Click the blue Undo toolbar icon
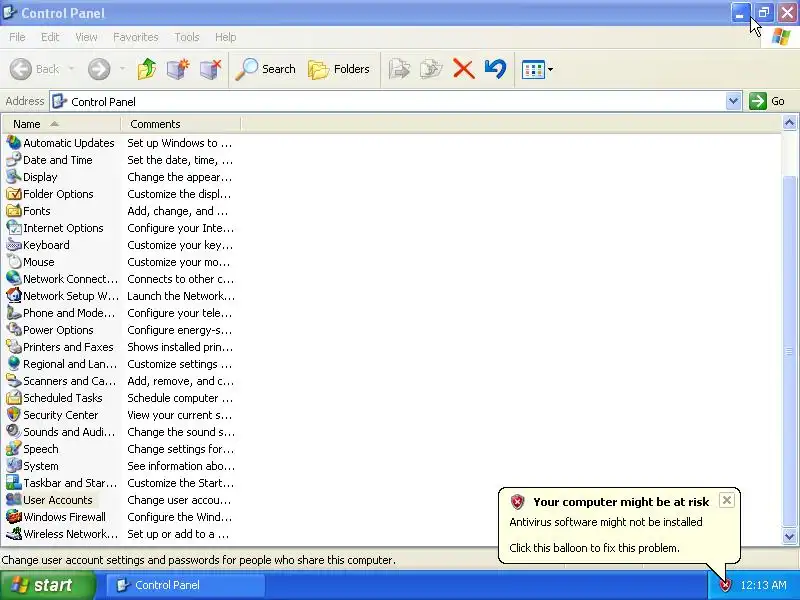 (495, 69)
